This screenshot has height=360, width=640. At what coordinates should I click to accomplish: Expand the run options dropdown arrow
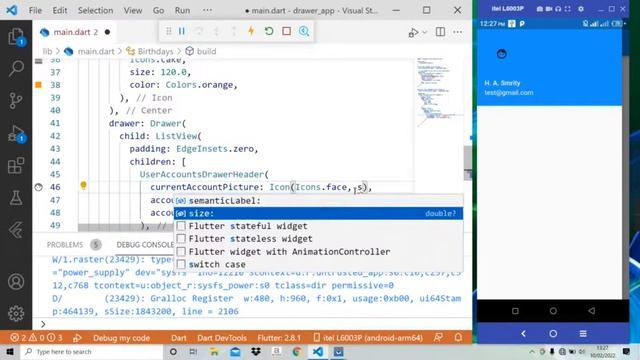425,32
